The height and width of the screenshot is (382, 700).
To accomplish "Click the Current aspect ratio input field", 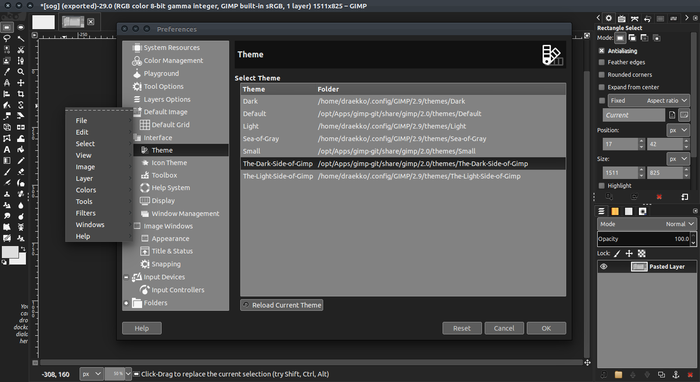I will click(634, 115).
